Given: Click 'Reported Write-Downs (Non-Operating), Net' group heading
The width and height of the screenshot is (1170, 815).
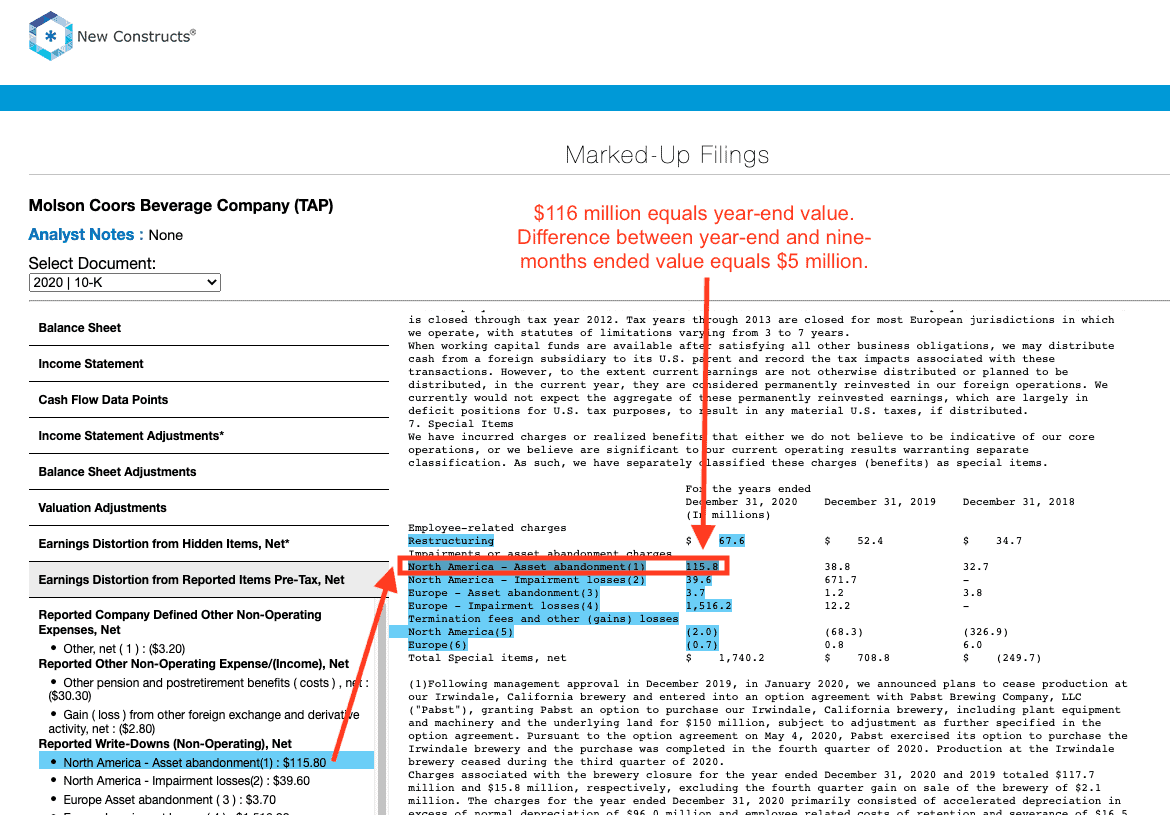Looking at the screenshot, I should 165,743.
